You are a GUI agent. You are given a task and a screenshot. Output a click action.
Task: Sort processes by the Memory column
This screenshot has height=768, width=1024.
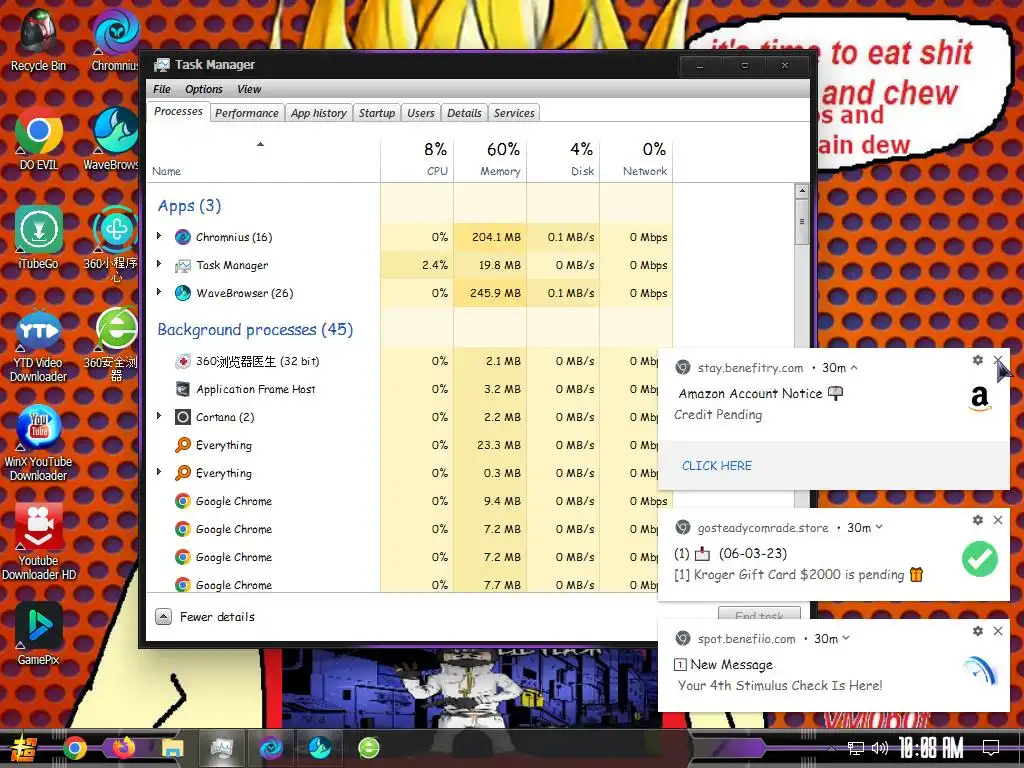(x=490, y=159)
